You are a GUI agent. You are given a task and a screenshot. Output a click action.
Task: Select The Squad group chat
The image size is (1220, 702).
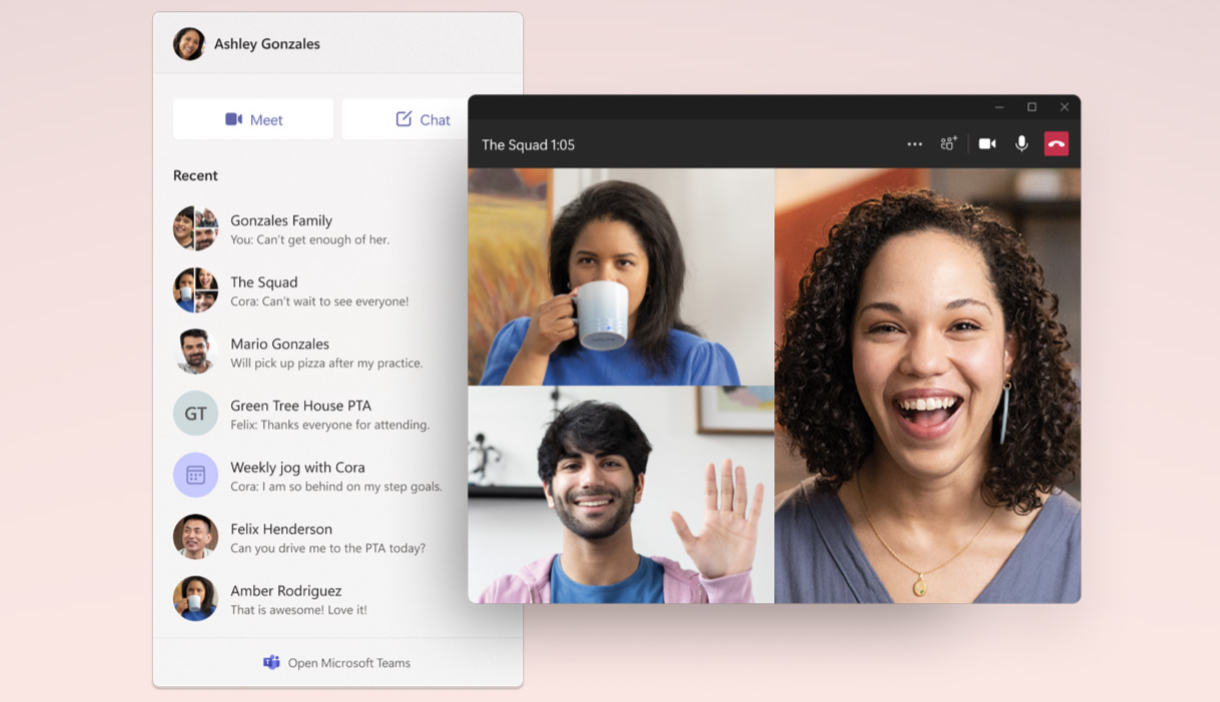pos(264,291)
